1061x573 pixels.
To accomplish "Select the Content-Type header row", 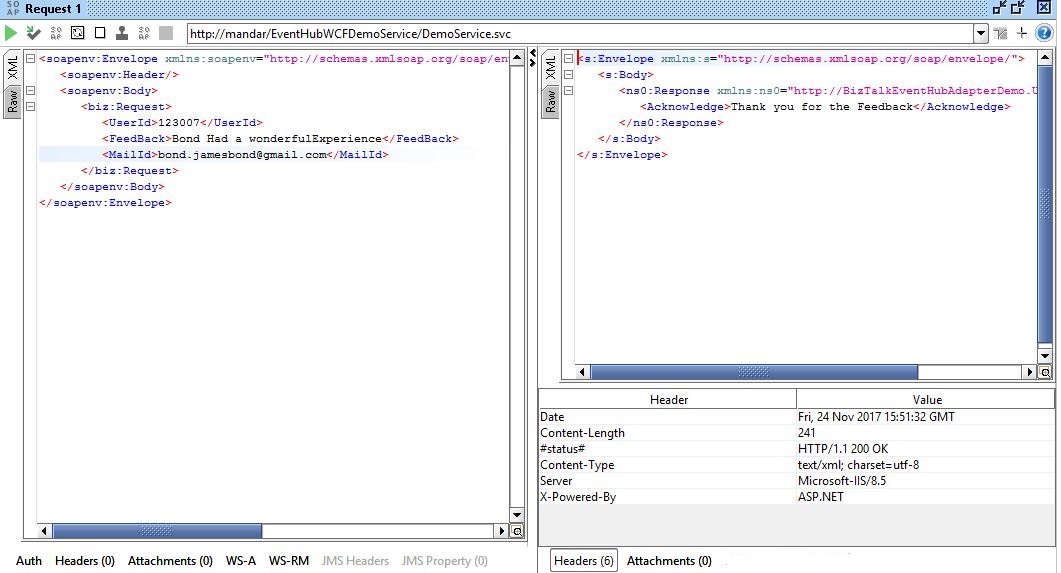I will pos(796,465).
